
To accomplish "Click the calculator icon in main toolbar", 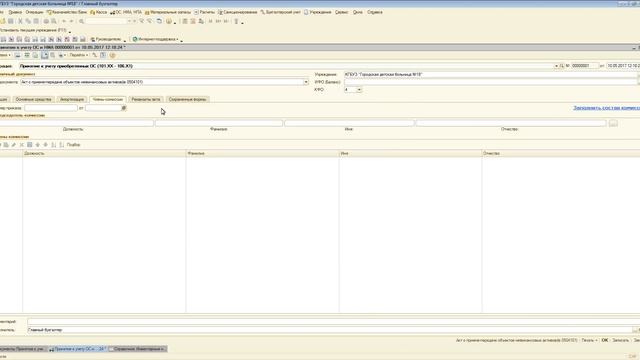I will point(185,21).
